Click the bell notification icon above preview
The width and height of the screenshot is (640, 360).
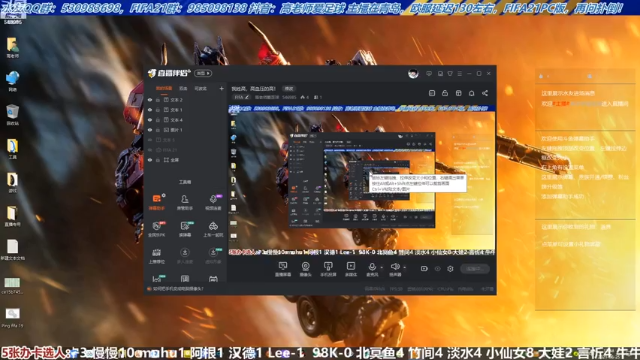click(471, 93)
